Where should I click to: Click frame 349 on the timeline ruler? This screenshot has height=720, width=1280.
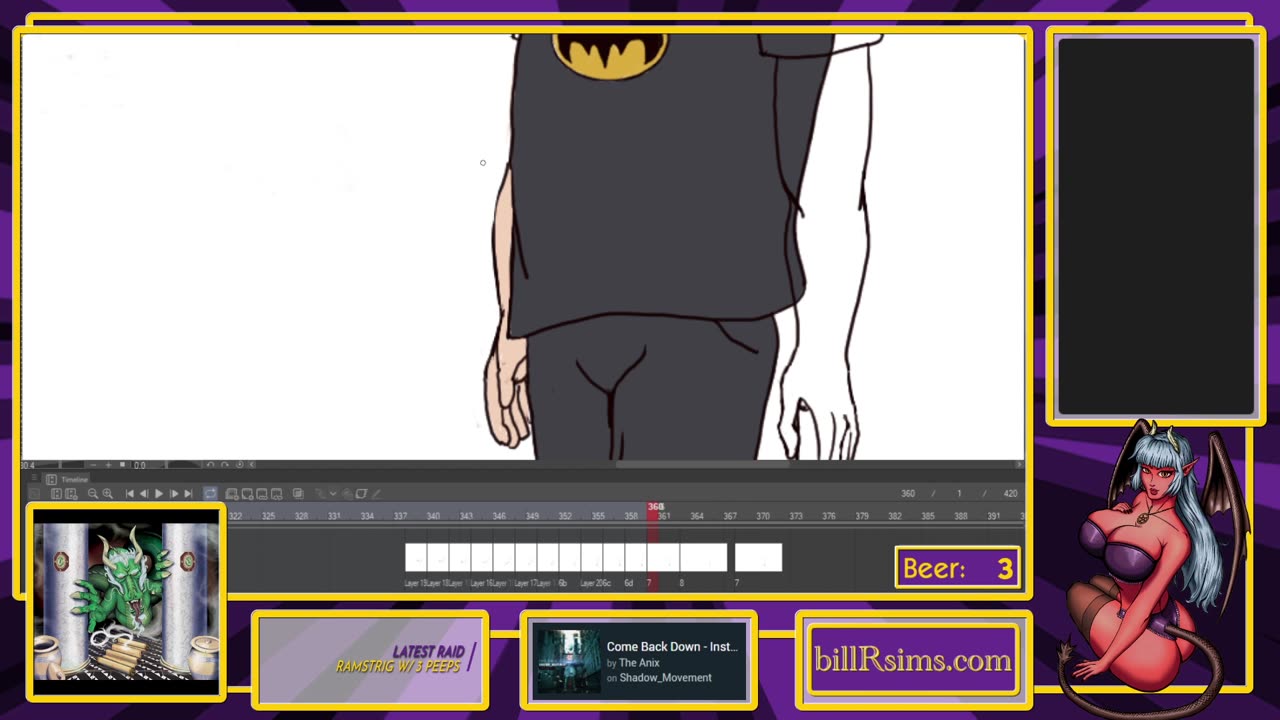point(532,516)
